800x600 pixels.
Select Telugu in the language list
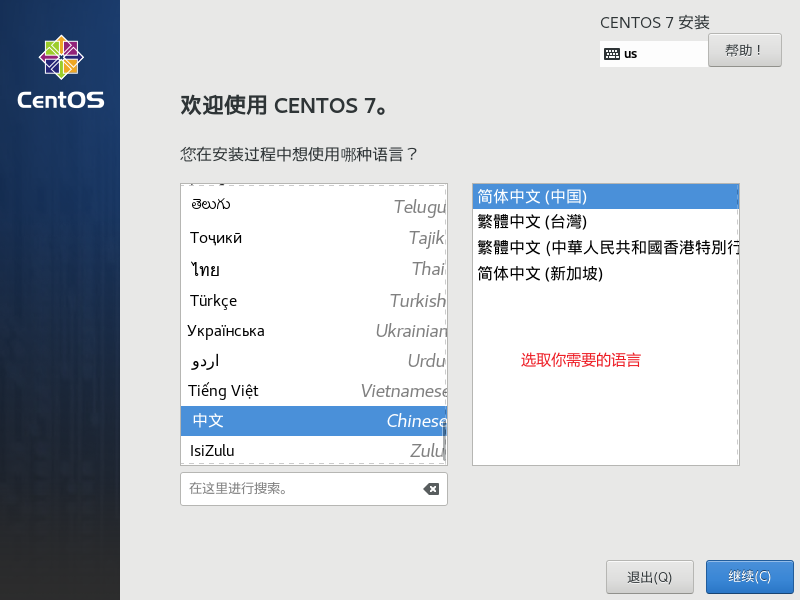314,206
